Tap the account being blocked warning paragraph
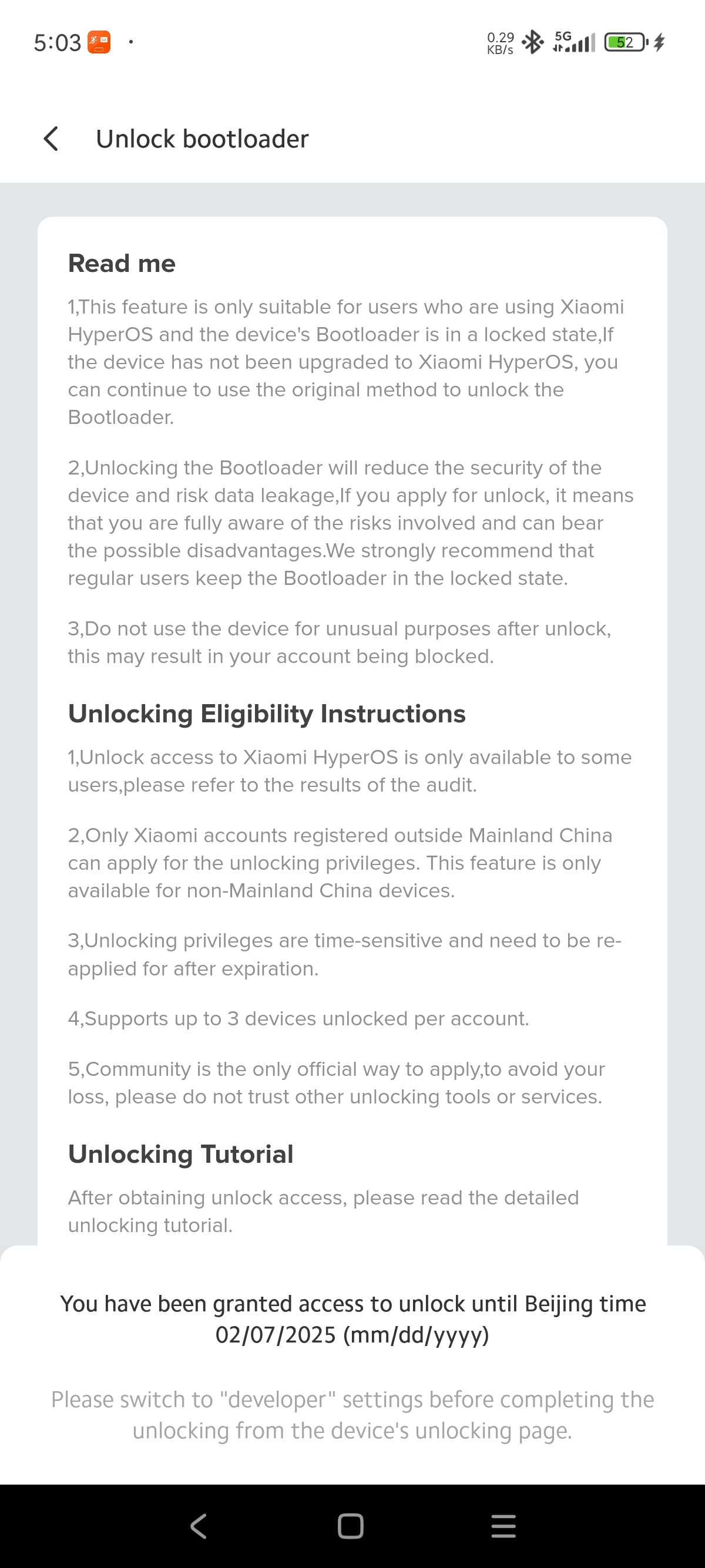This screenshot has width=705, height=1568. click(x=339, y=642)
